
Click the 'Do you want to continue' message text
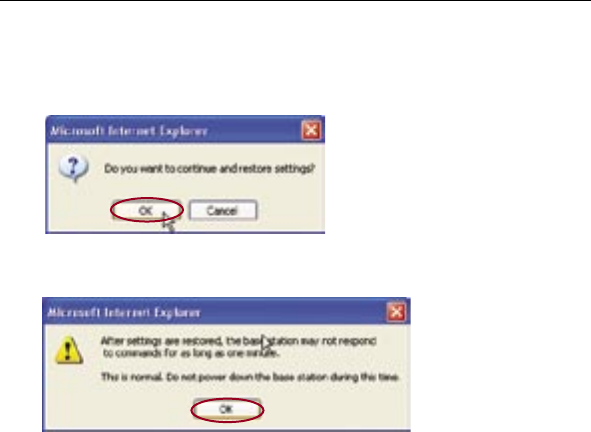pos(209,169)
